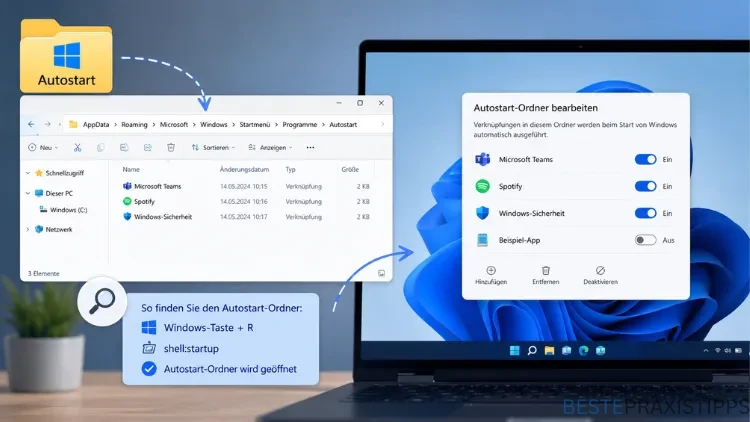Click the Autostart folder thumbnail
The width and height of the screenshot is (750, 422).
[x=66, y=56]
